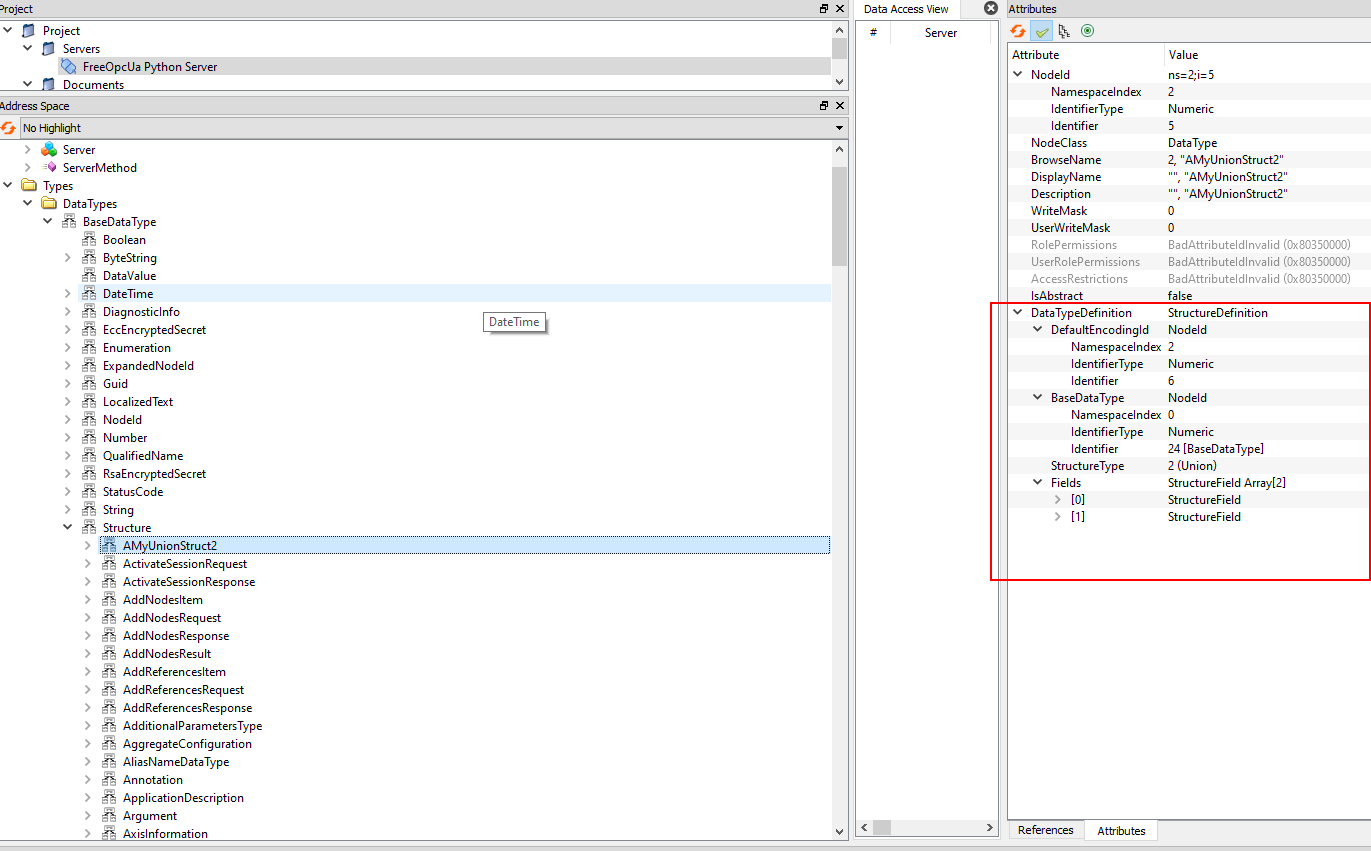Close the Data Access View tab
1371x851 pixels.
(991, 8)
